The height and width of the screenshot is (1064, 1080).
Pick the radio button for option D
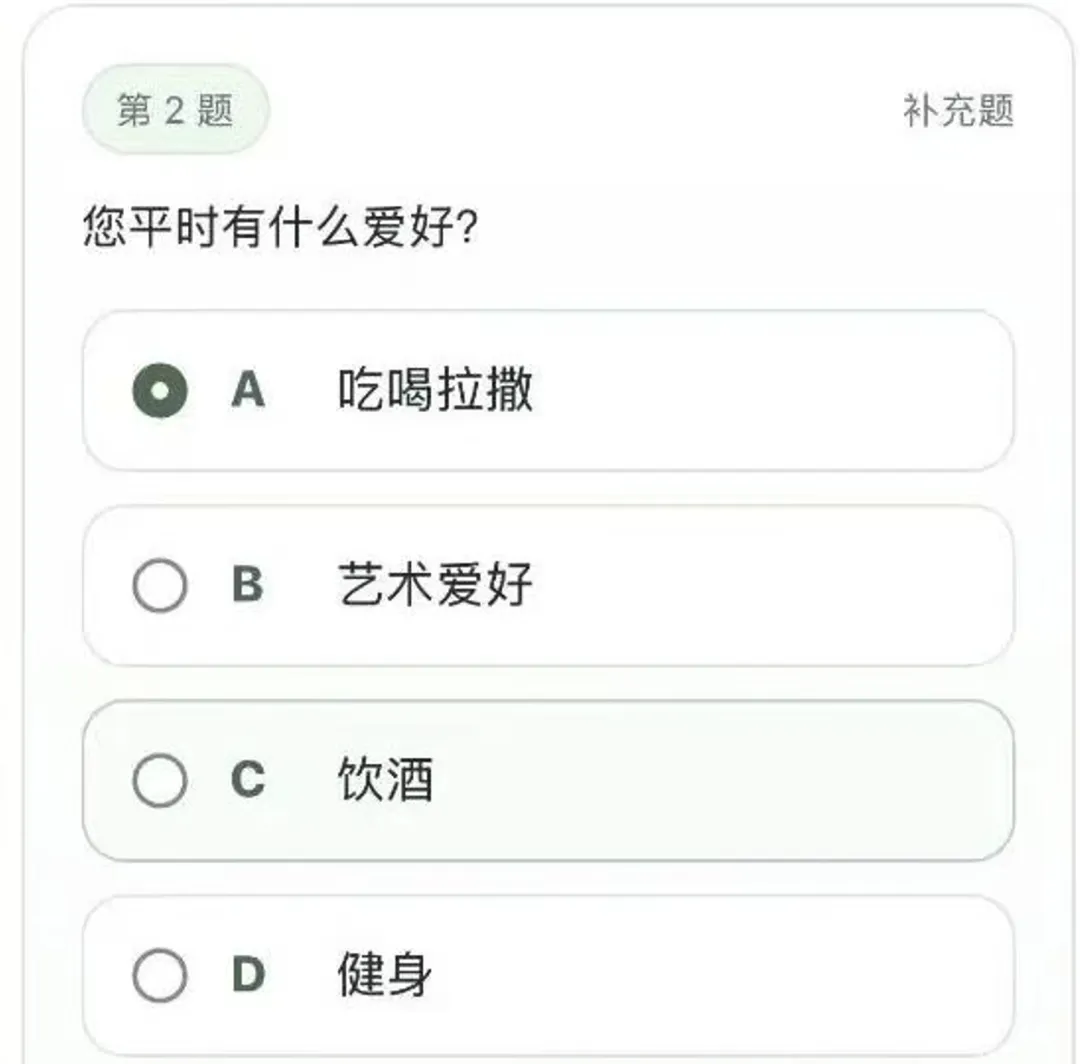[x=160, y=975]
